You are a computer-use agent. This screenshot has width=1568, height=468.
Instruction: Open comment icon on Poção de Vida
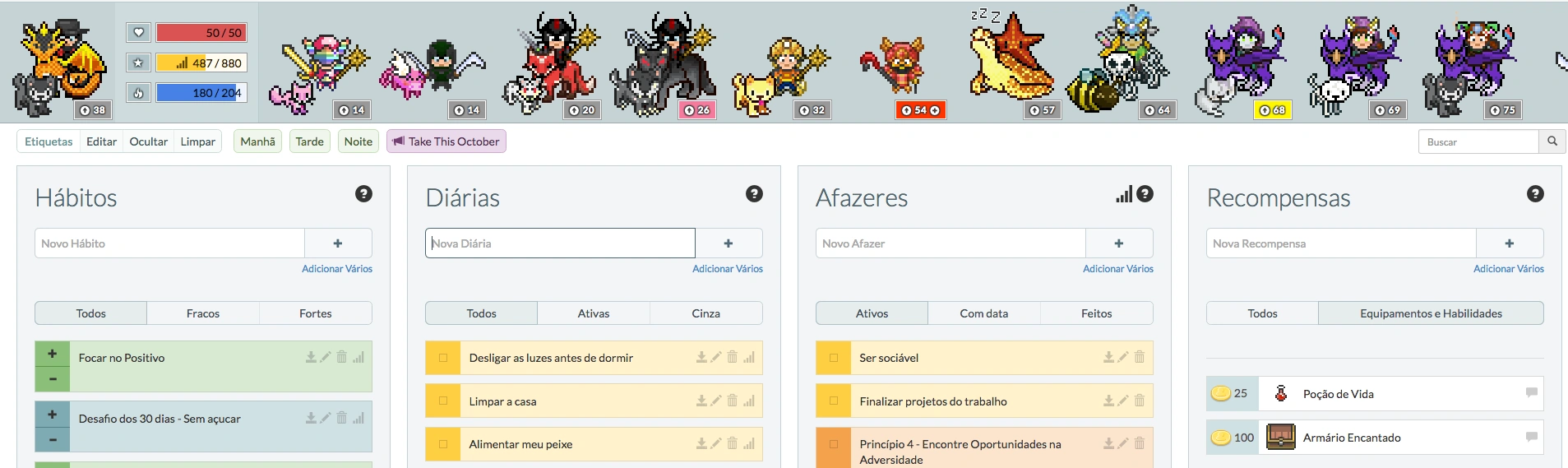(1531, 393)
